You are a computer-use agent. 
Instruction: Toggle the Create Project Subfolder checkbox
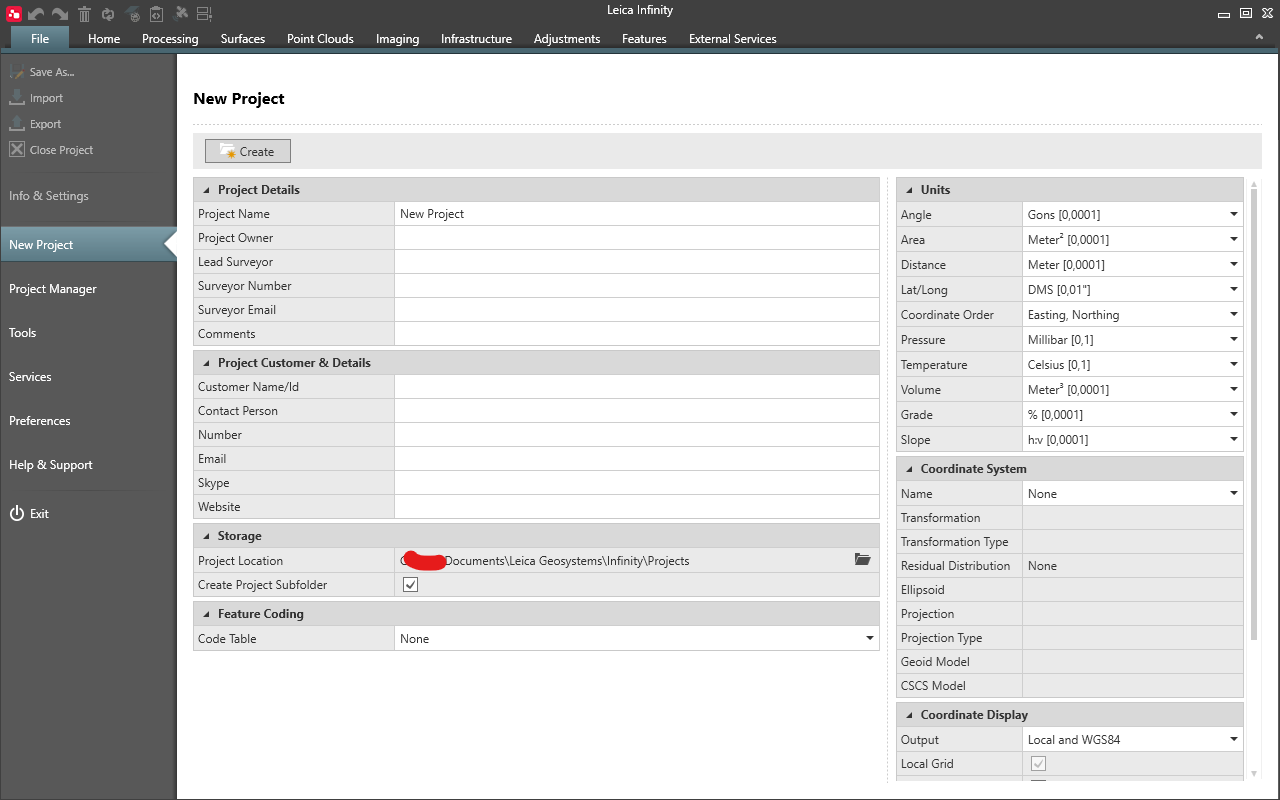coord(410,585)
